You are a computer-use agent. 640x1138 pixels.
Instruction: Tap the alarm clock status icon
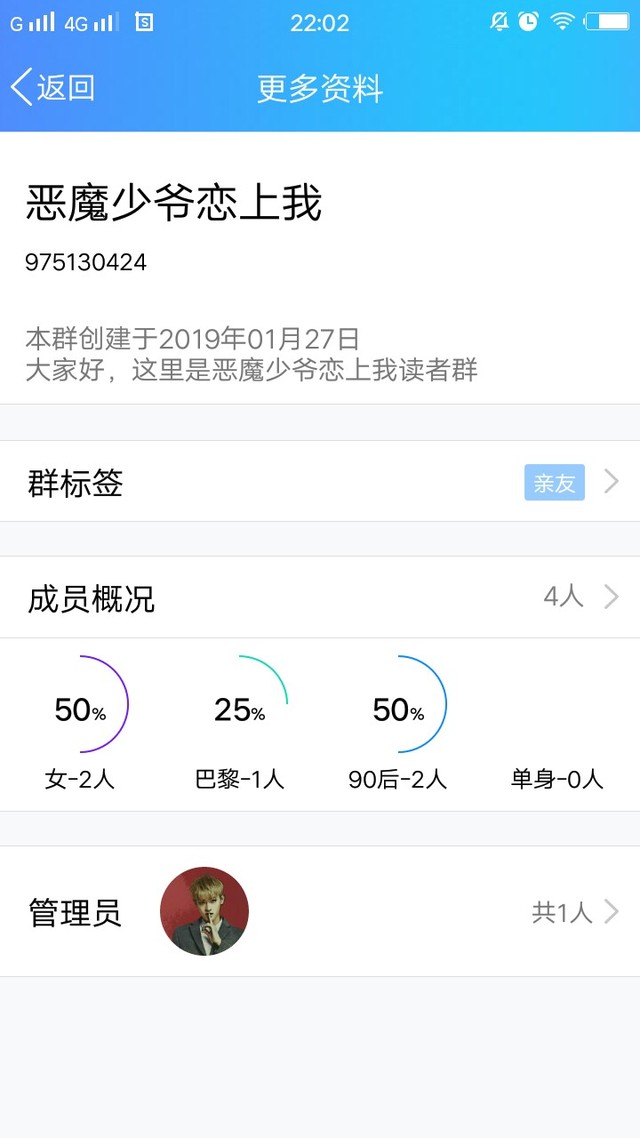coord(528,22)
